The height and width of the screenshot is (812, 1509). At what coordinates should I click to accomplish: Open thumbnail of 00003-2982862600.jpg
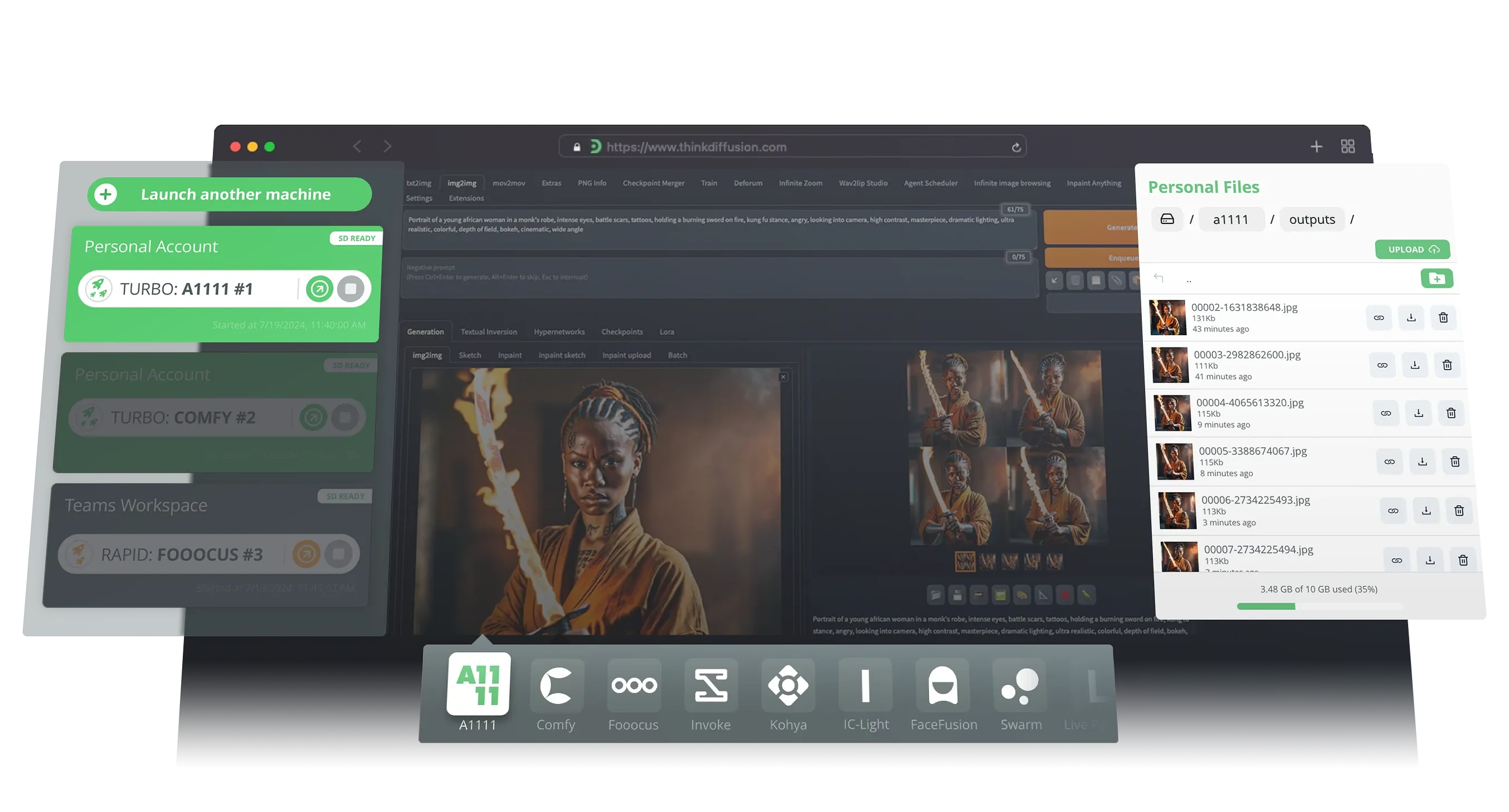[x=1169, y=365]
